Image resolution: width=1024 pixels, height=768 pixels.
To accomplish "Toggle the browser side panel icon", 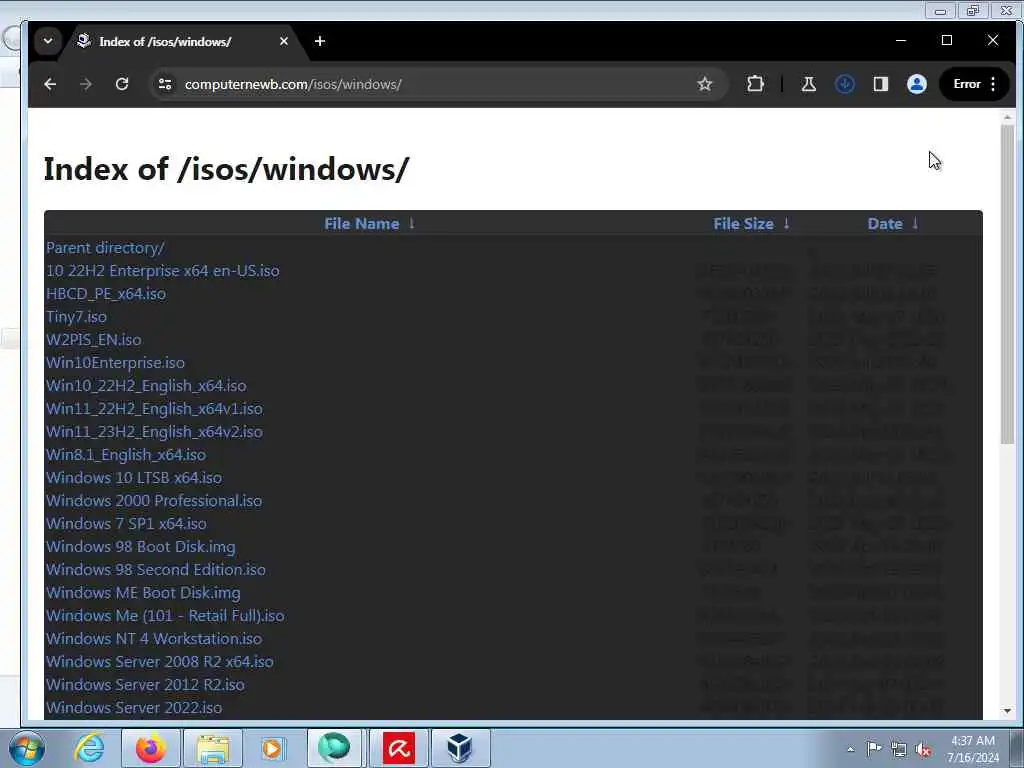I will click(x=880, y=84).
